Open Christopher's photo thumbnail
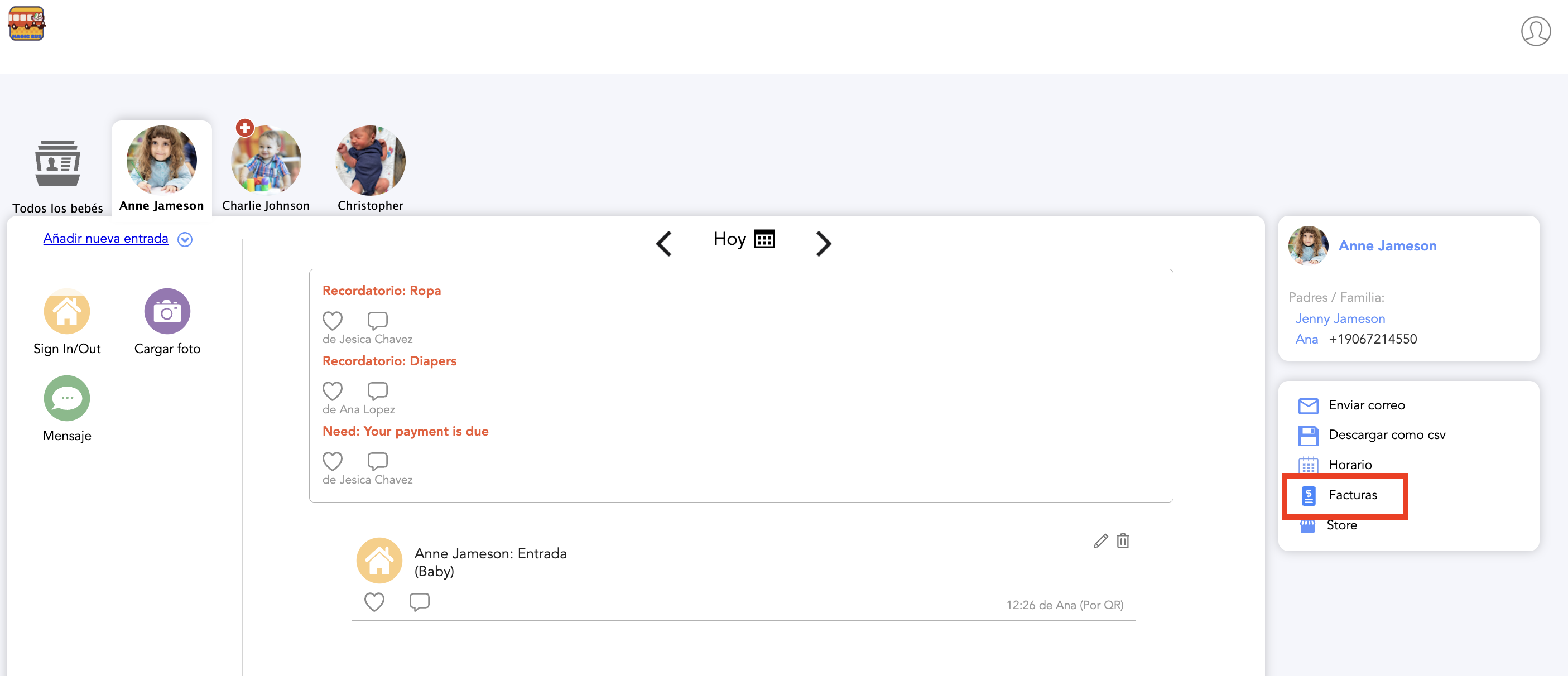1568x676 pixels. (370, 161)
